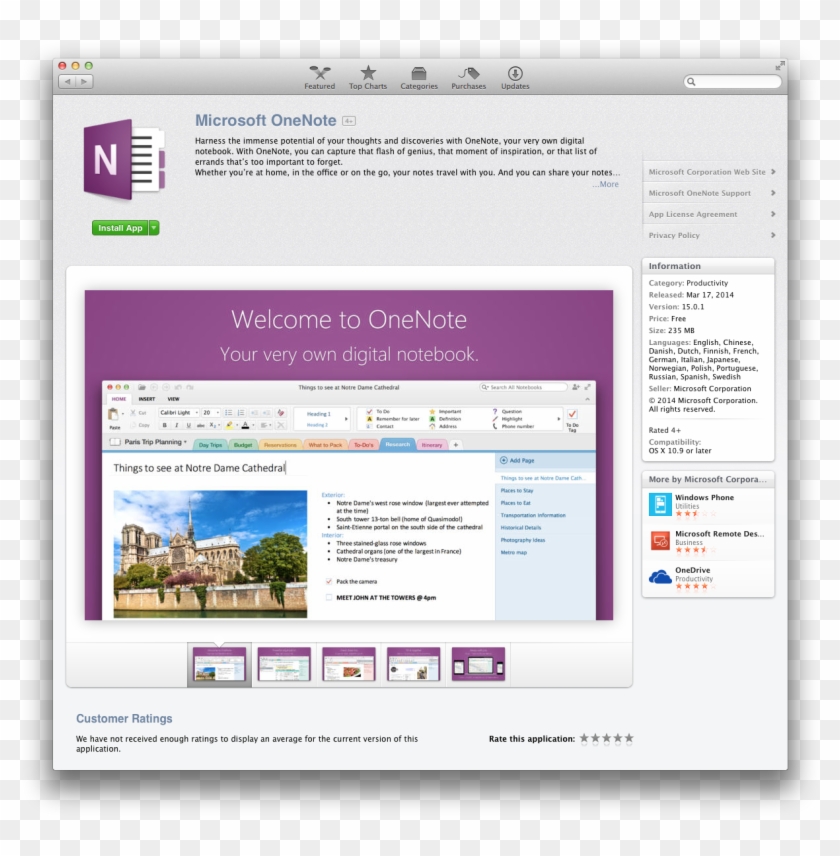Rate the application one star

click(584, 738)
